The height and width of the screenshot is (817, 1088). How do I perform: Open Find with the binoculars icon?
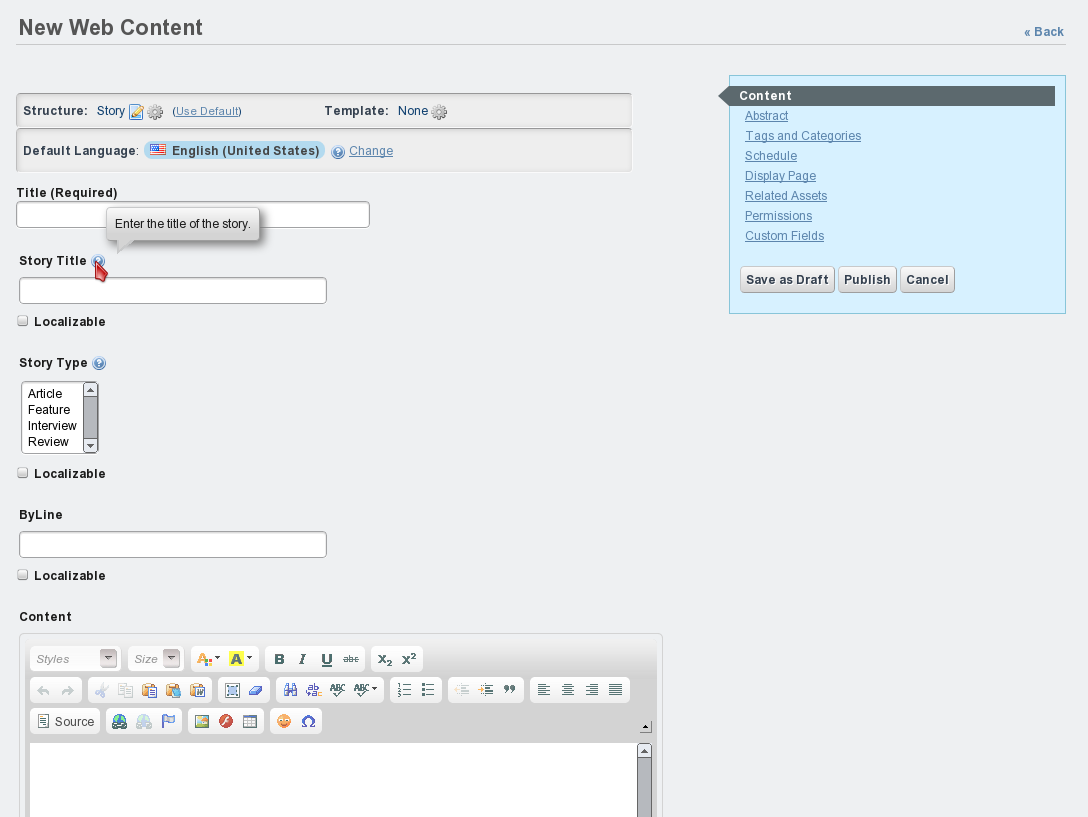(x=290, y=690)
